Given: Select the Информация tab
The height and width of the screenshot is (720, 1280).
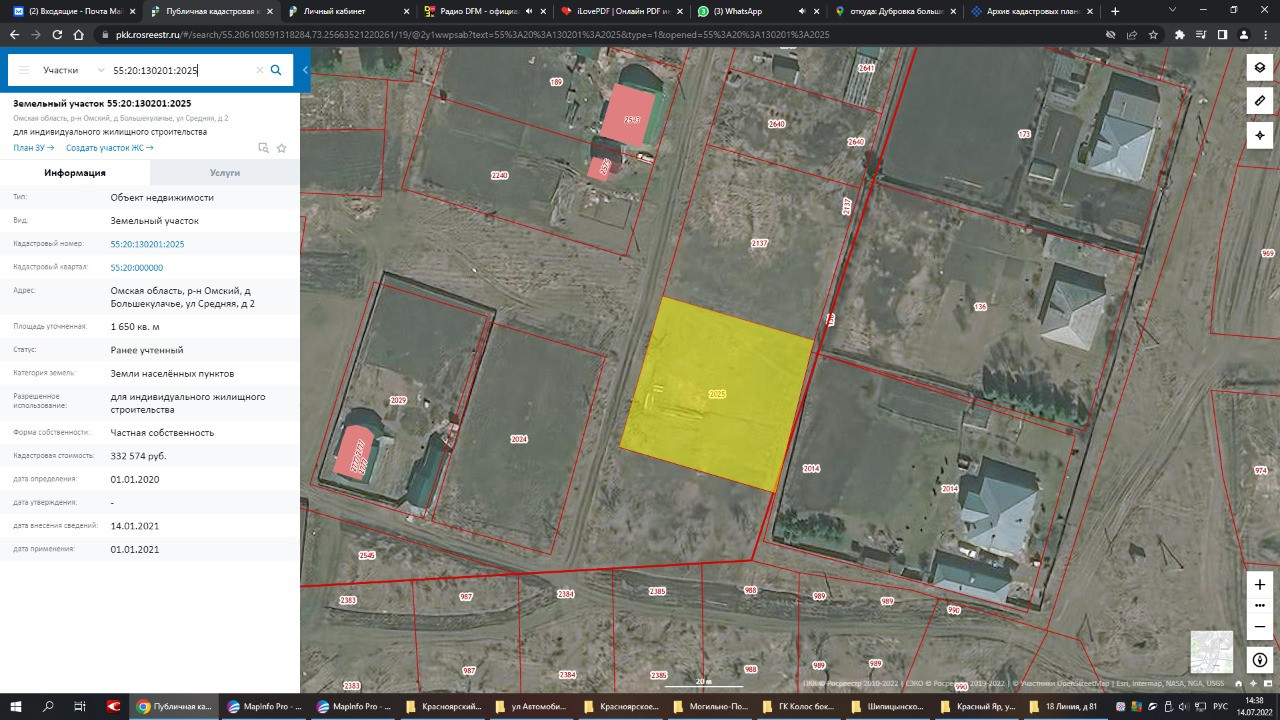Looking at the screenshot, I should (x=75, y=173).
